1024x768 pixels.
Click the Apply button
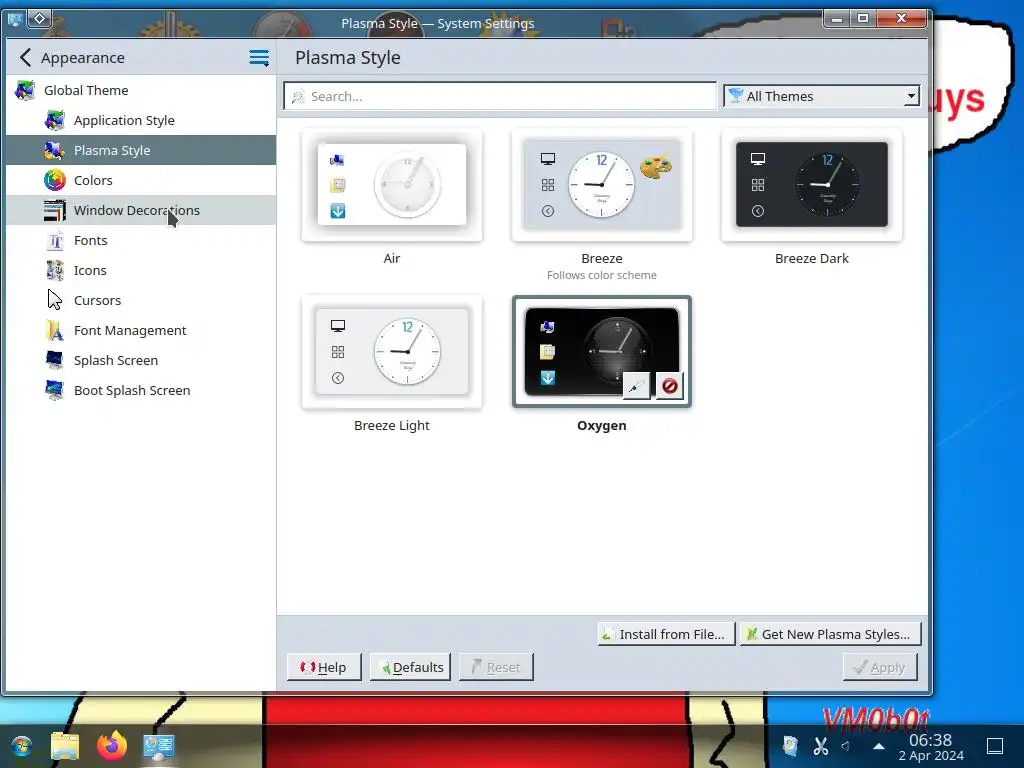pyautogui.click(x=880, y=667)
